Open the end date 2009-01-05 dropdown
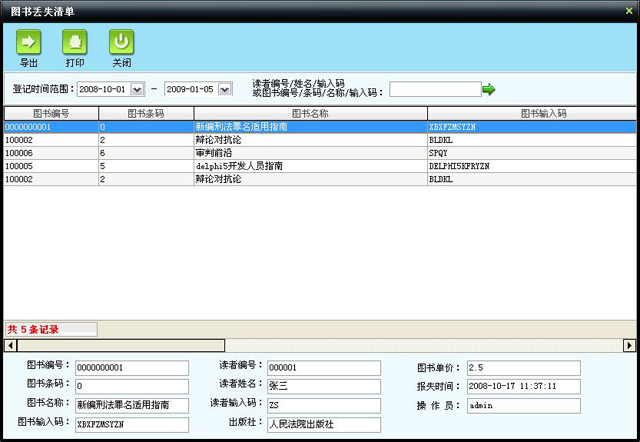640x442 pixels. [224, 89]
